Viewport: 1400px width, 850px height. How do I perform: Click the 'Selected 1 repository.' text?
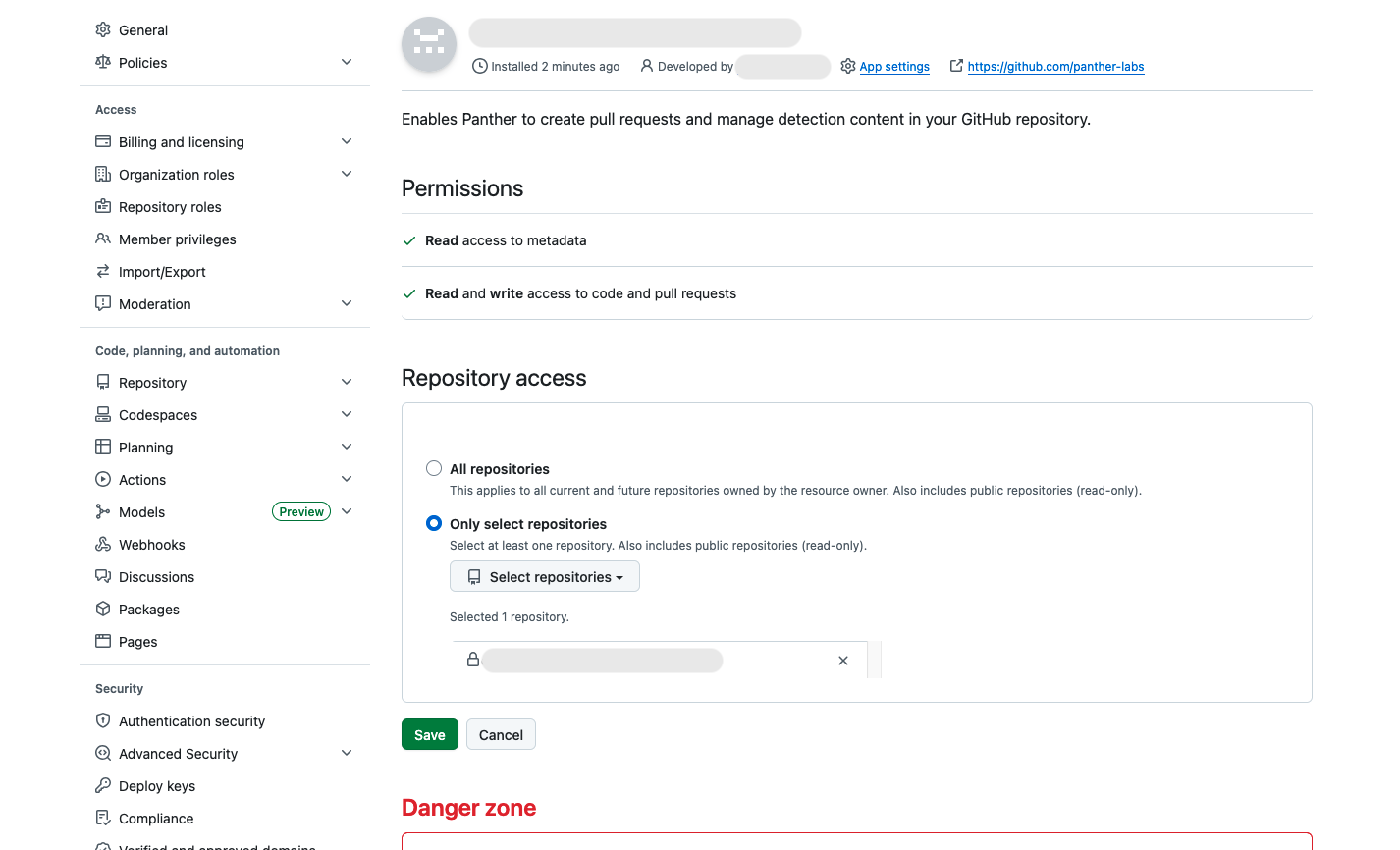510,617
